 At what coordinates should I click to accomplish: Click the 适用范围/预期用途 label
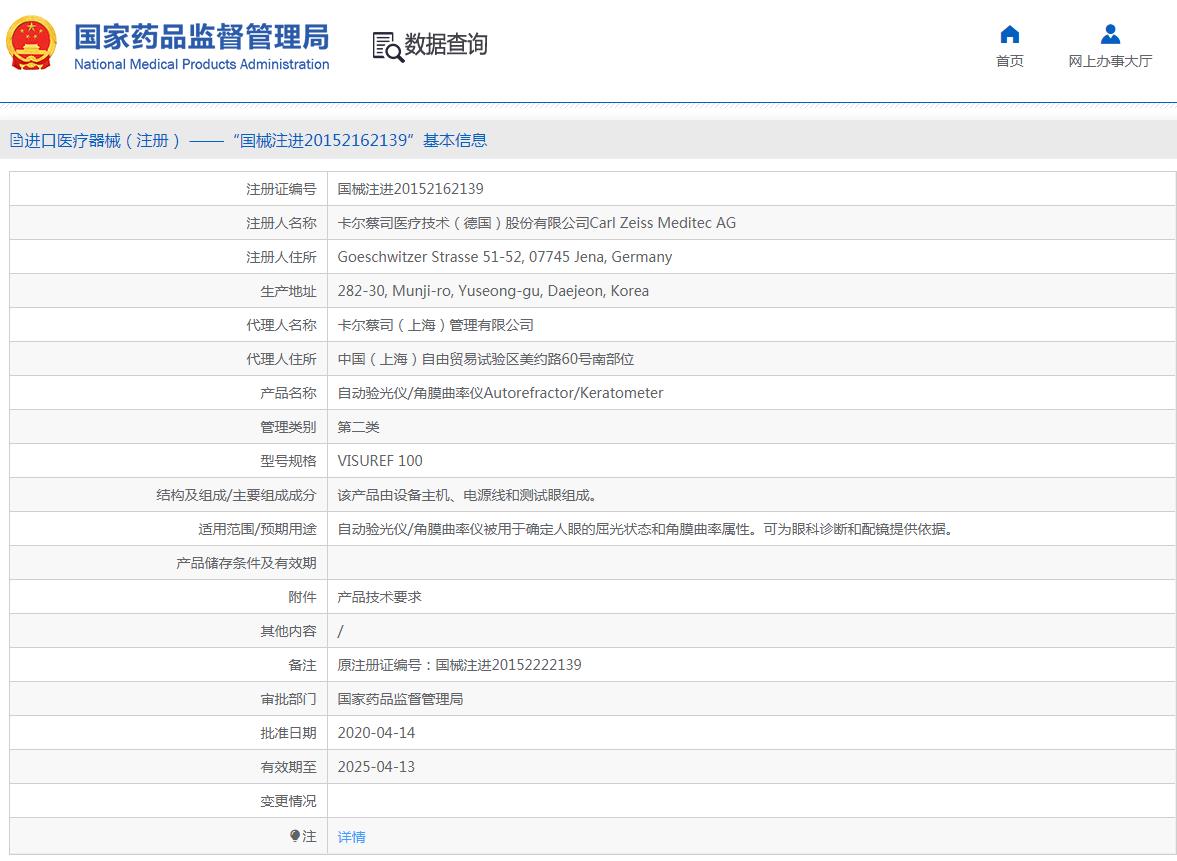coord(257,529)
